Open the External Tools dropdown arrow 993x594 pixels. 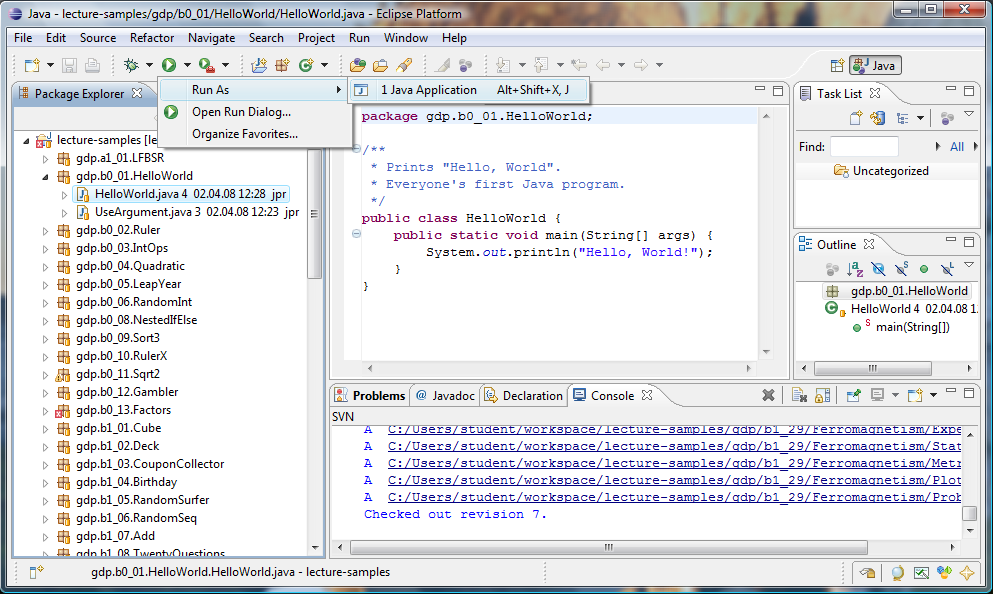(x=225, y=65)
